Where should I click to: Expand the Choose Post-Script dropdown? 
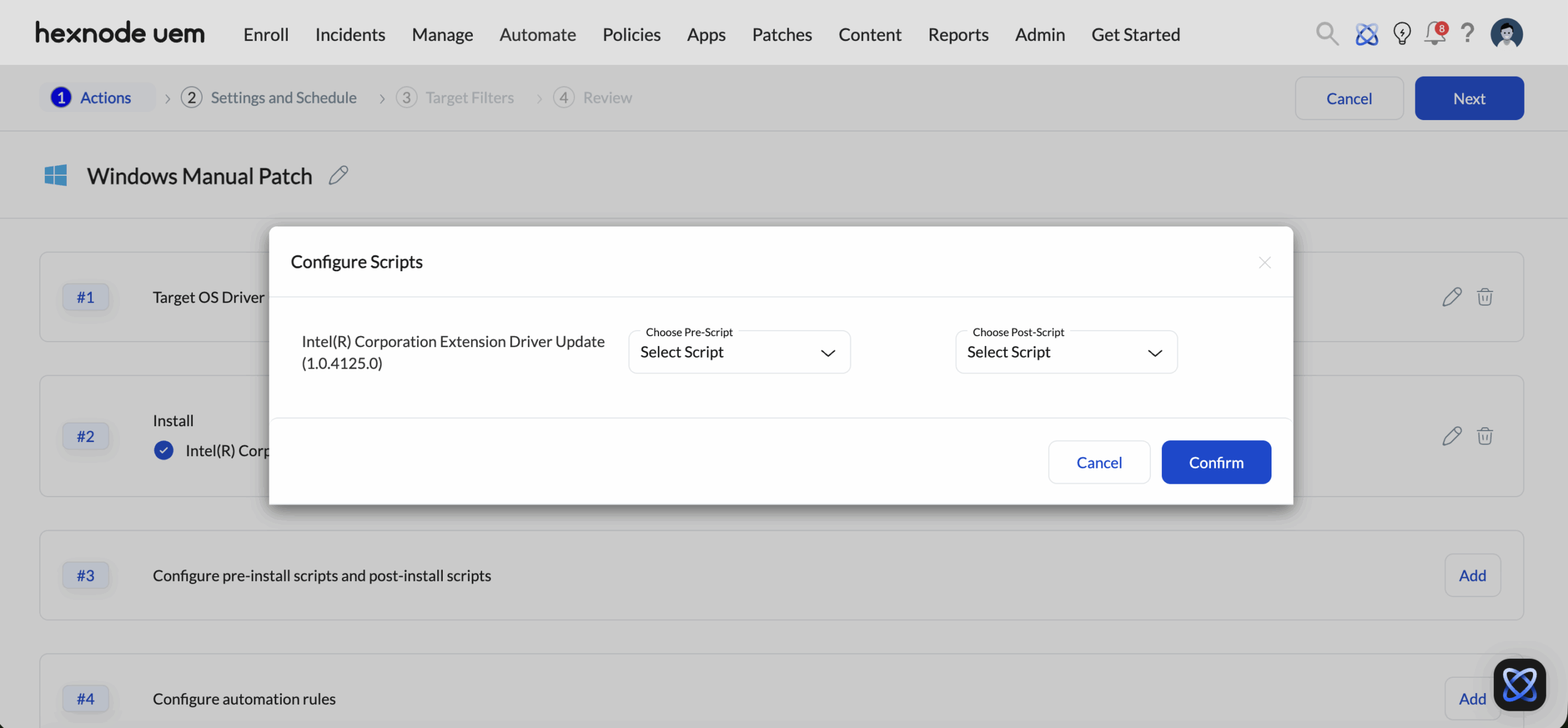[1066, 352]
